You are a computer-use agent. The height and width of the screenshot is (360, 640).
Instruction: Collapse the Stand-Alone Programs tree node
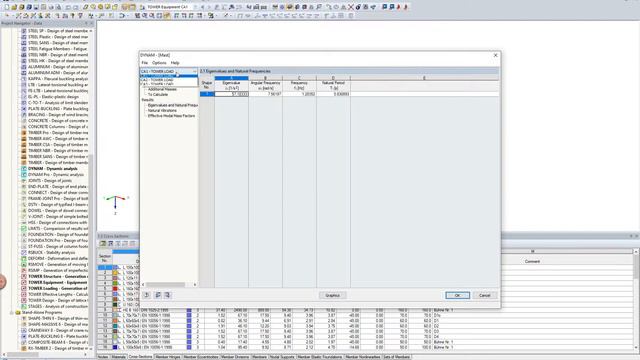(x=12, y=312)
